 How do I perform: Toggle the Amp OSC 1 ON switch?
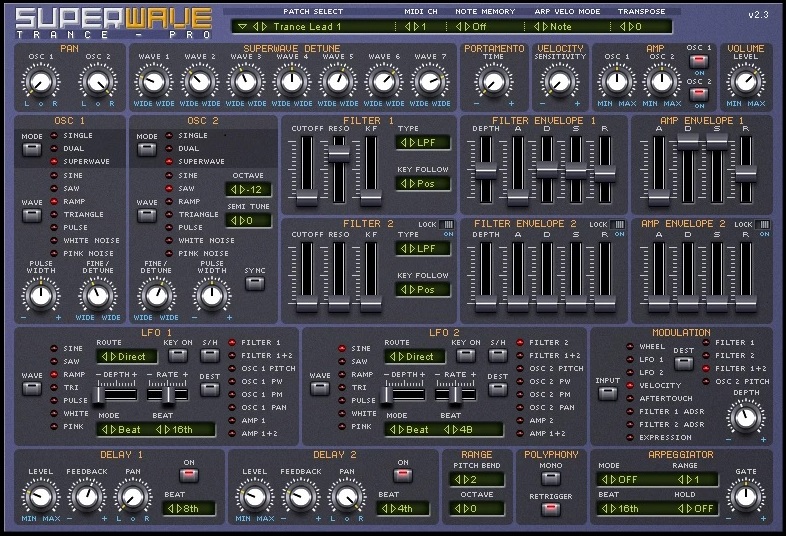pos(699,62)
